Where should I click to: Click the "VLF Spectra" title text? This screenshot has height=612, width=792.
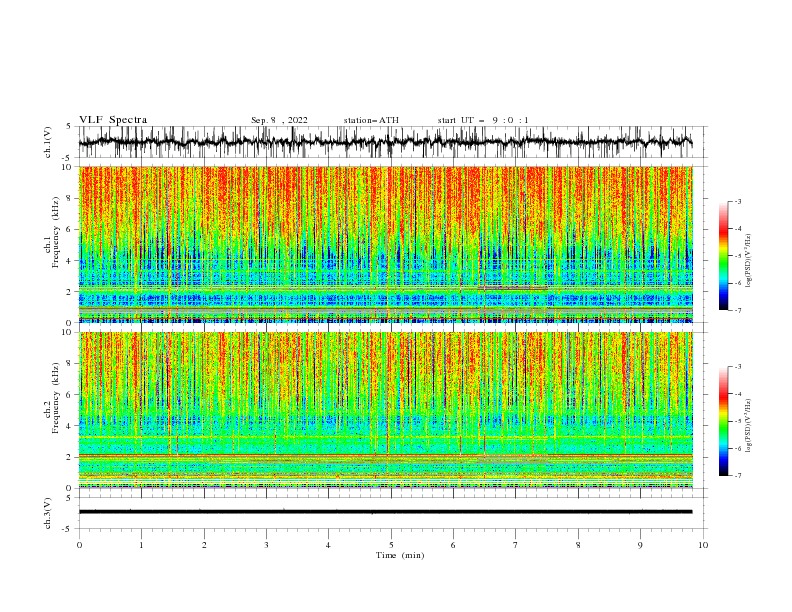tap(113, 120)
